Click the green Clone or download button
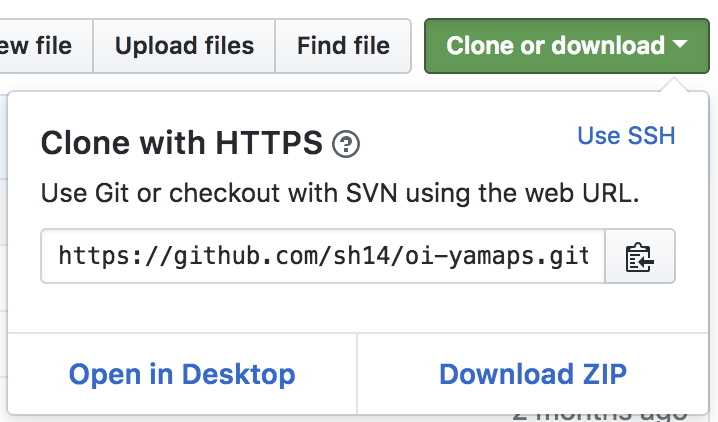This screenshot has width=718, height=422. coord(567,46)
